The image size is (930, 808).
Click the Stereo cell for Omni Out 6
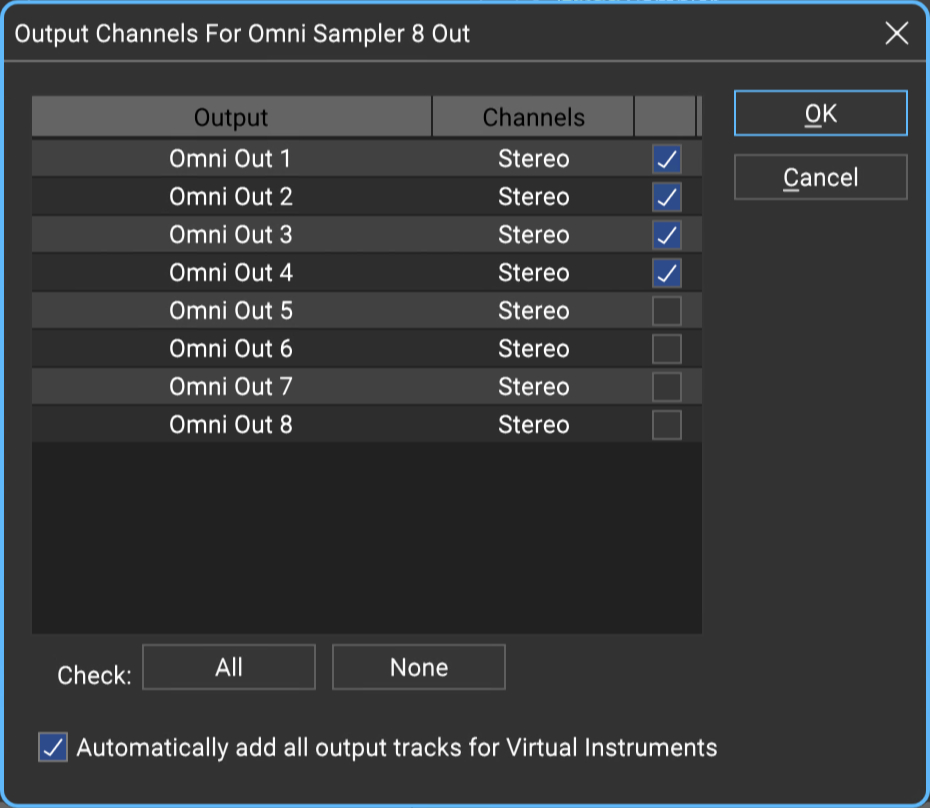pyautogui.click(x=534, y=349)
